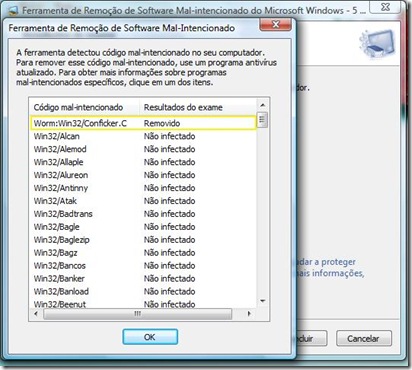412x370 pixels.
Task: Close the malware results dialog
Action: [x=275, y=25]
